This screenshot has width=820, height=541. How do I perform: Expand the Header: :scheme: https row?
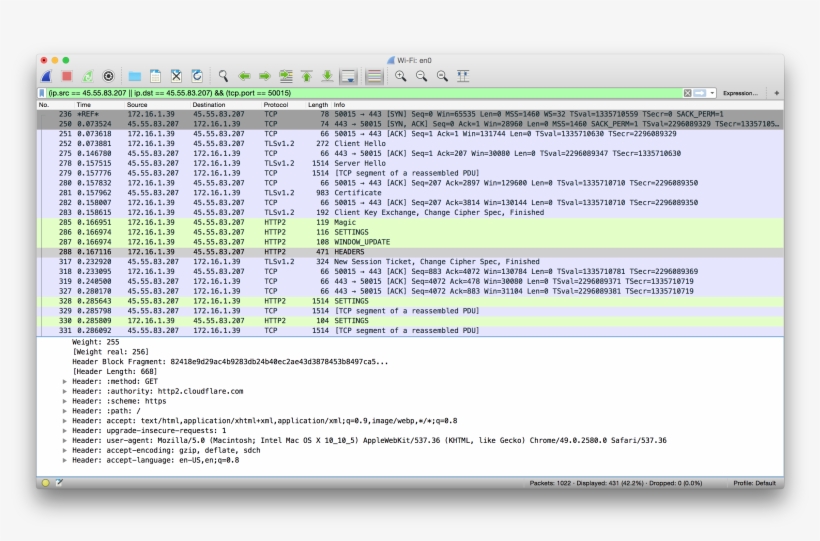[x=65, y=401]
